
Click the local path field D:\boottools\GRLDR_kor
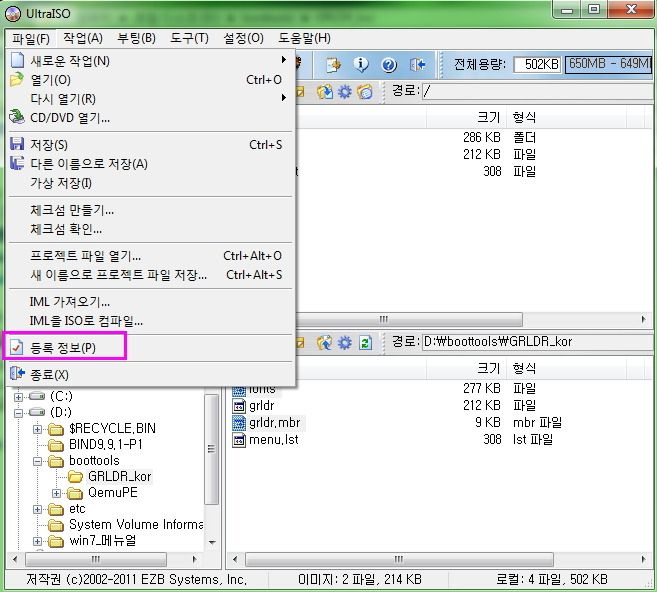537,342
